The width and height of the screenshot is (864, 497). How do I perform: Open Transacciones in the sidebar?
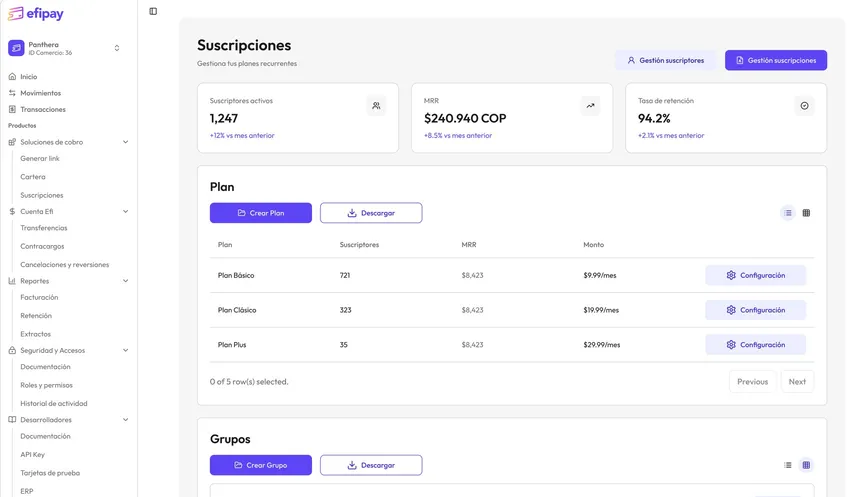tap(42, 109)
